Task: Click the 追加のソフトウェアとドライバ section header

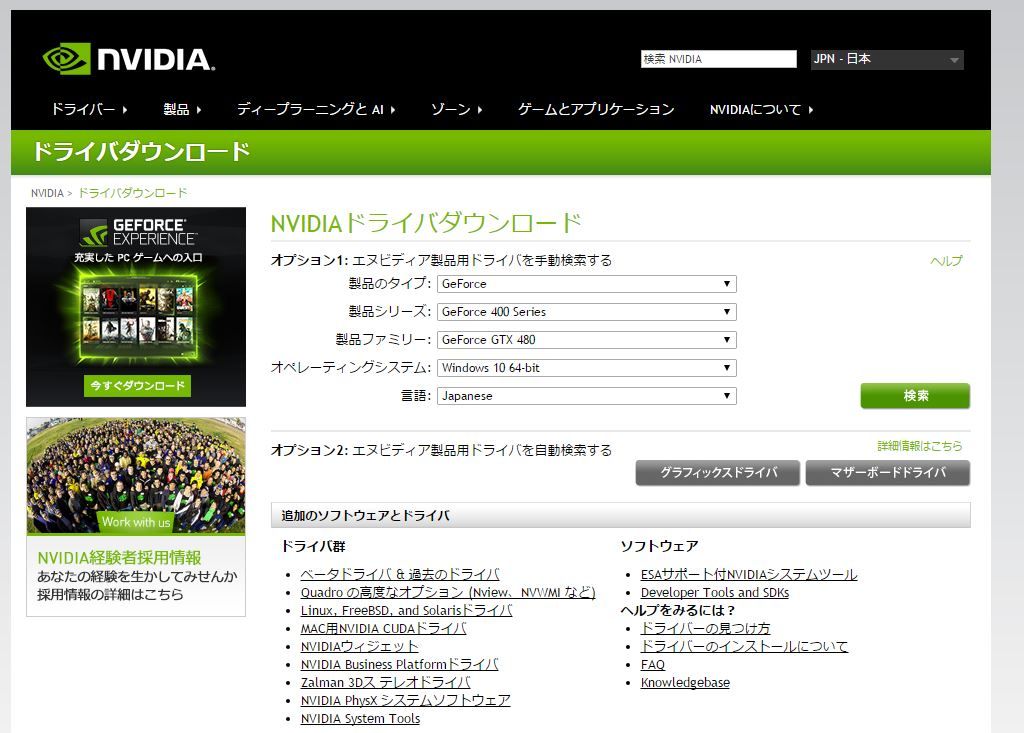Action: tap(620, 515)
